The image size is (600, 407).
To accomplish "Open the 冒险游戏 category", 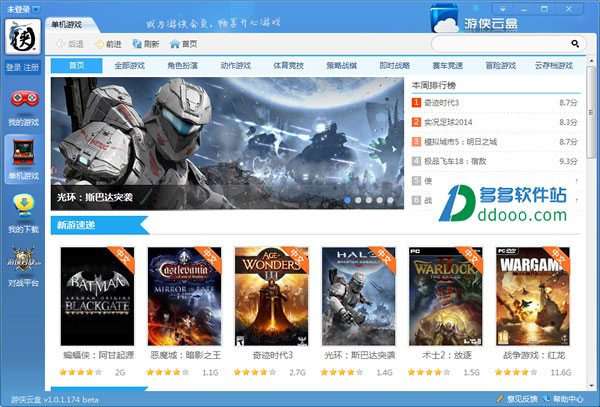I will (501, 65).
